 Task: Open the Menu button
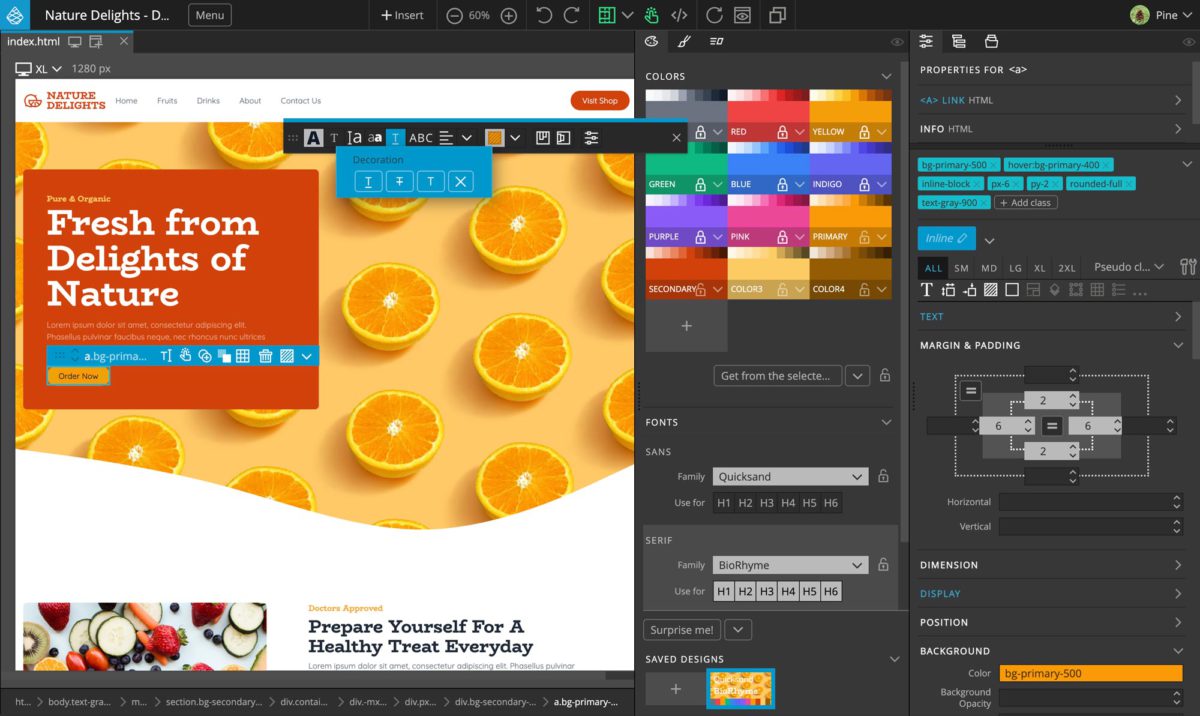point(209,15)
